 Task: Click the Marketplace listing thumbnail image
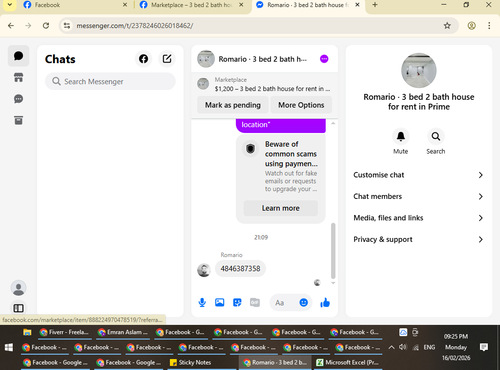[x=203, y=84]
